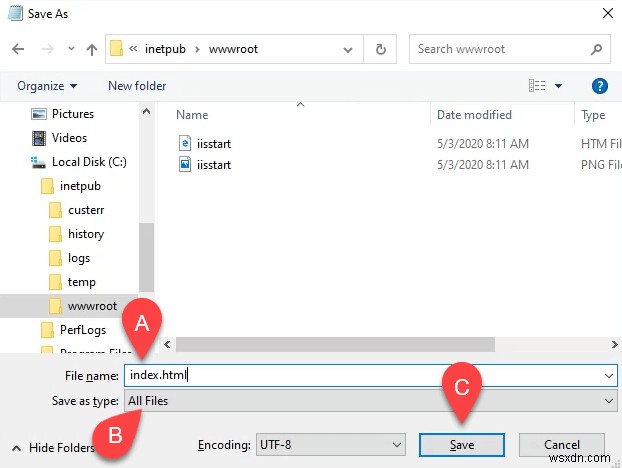Select wwwroot in the address path

tap(233, 49)
